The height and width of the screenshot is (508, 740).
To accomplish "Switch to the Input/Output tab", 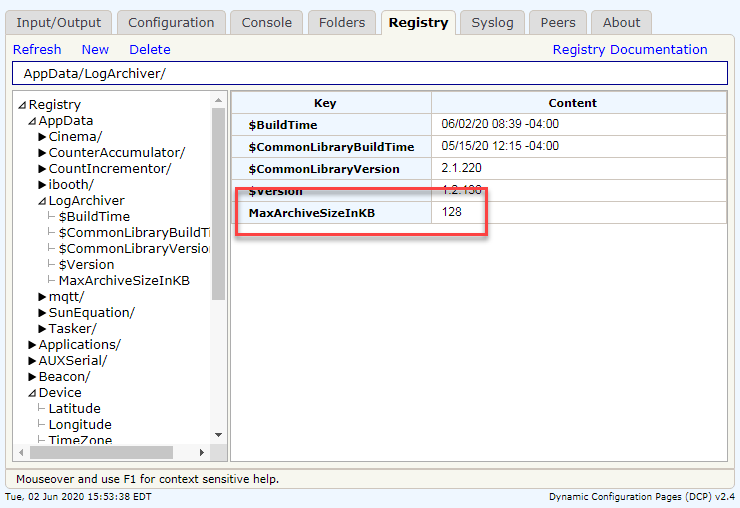I will (x=59, y=23).
